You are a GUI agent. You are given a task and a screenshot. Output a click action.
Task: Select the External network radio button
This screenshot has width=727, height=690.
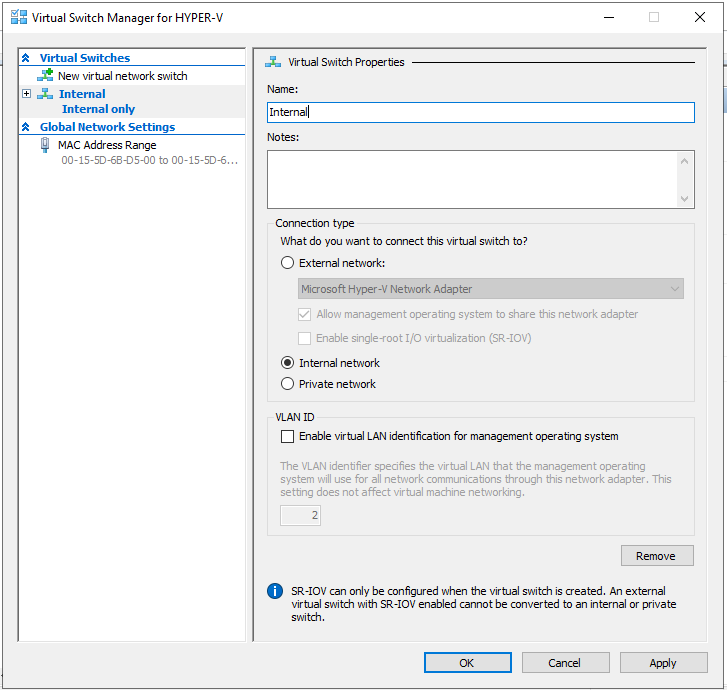(288, 263)
